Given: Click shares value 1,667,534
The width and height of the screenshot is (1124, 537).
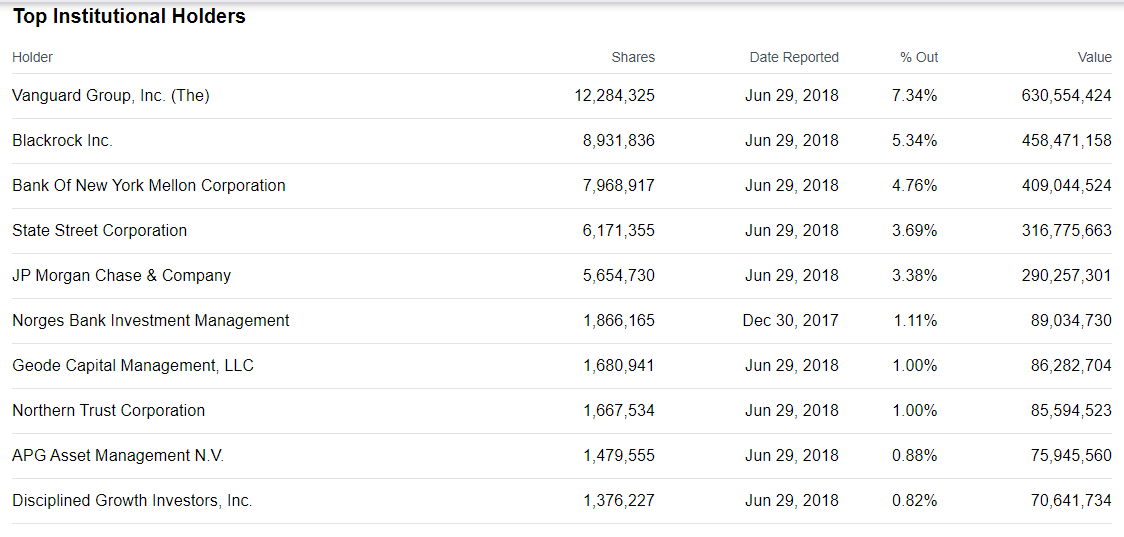Looking at the screenshot, I should (619, 411).
